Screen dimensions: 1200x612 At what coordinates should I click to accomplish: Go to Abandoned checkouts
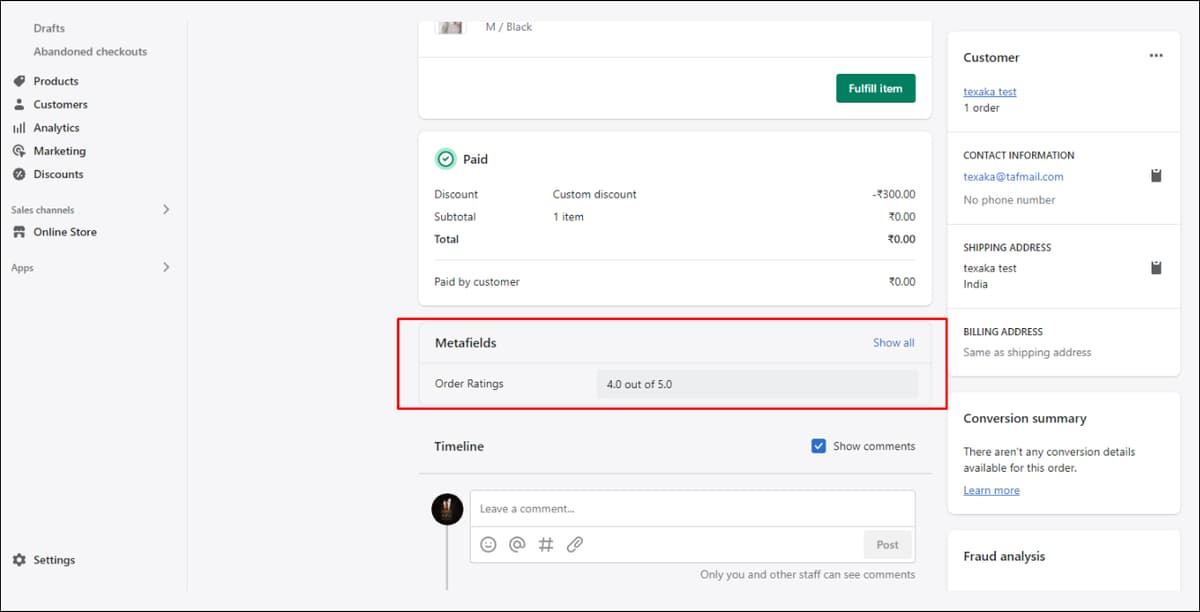[x=90, y=51]
